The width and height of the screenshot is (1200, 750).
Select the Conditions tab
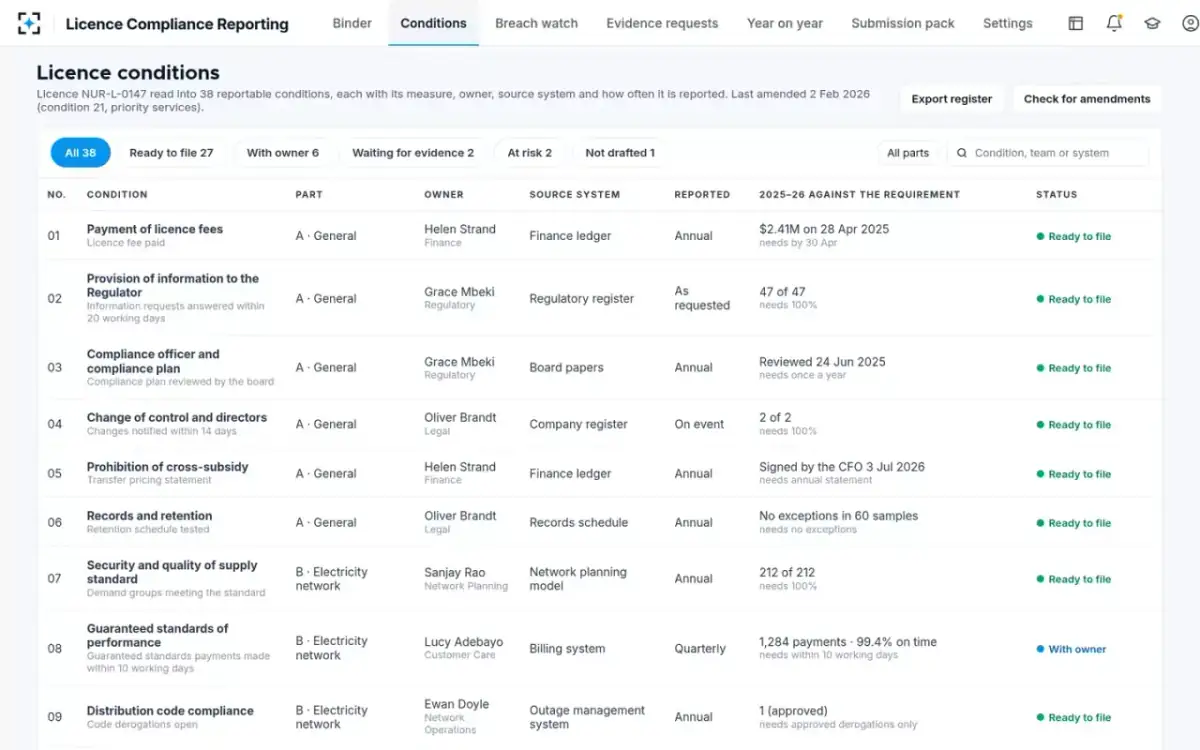pyautogui.click(x=433, y=23)
